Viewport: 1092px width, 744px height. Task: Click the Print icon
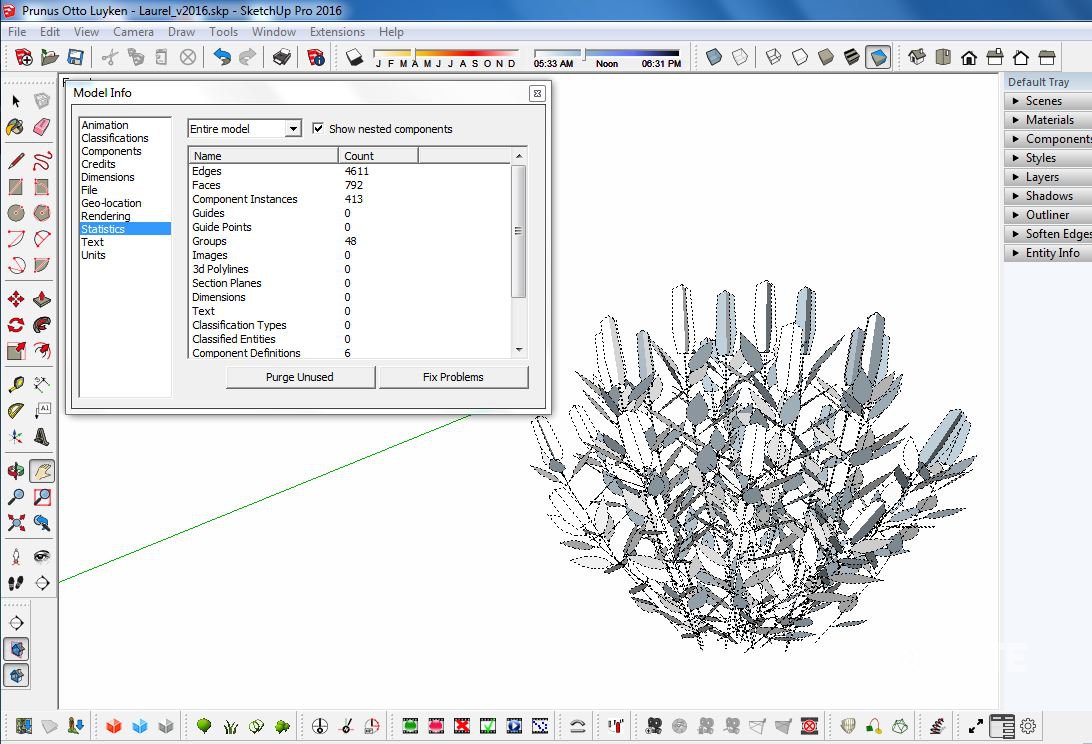(282, 57)
